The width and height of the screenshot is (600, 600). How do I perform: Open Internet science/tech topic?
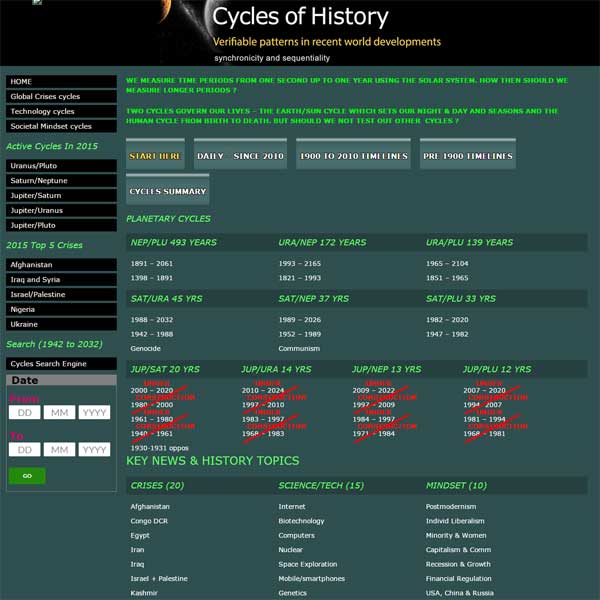[292, 507]
